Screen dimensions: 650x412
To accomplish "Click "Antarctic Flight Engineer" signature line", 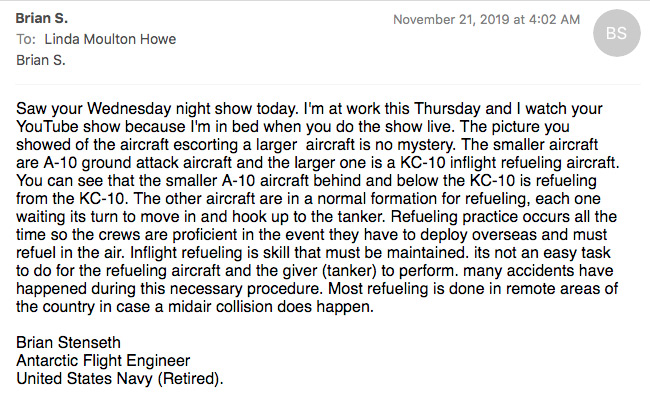I will coord(103,361).
